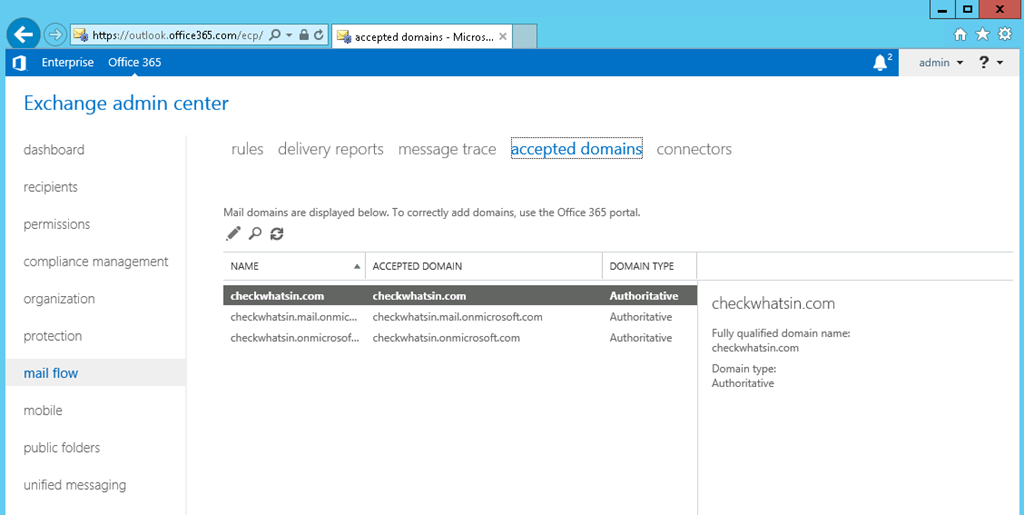This screenshot has width=1024, height=515.
Task: Maximize the browser window
Action: 967,9
